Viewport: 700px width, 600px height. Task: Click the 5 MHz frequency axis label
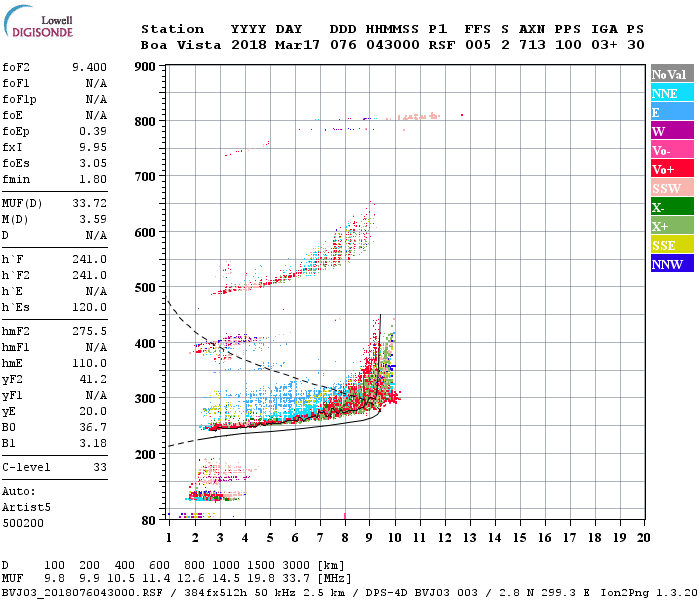point(270,538)
